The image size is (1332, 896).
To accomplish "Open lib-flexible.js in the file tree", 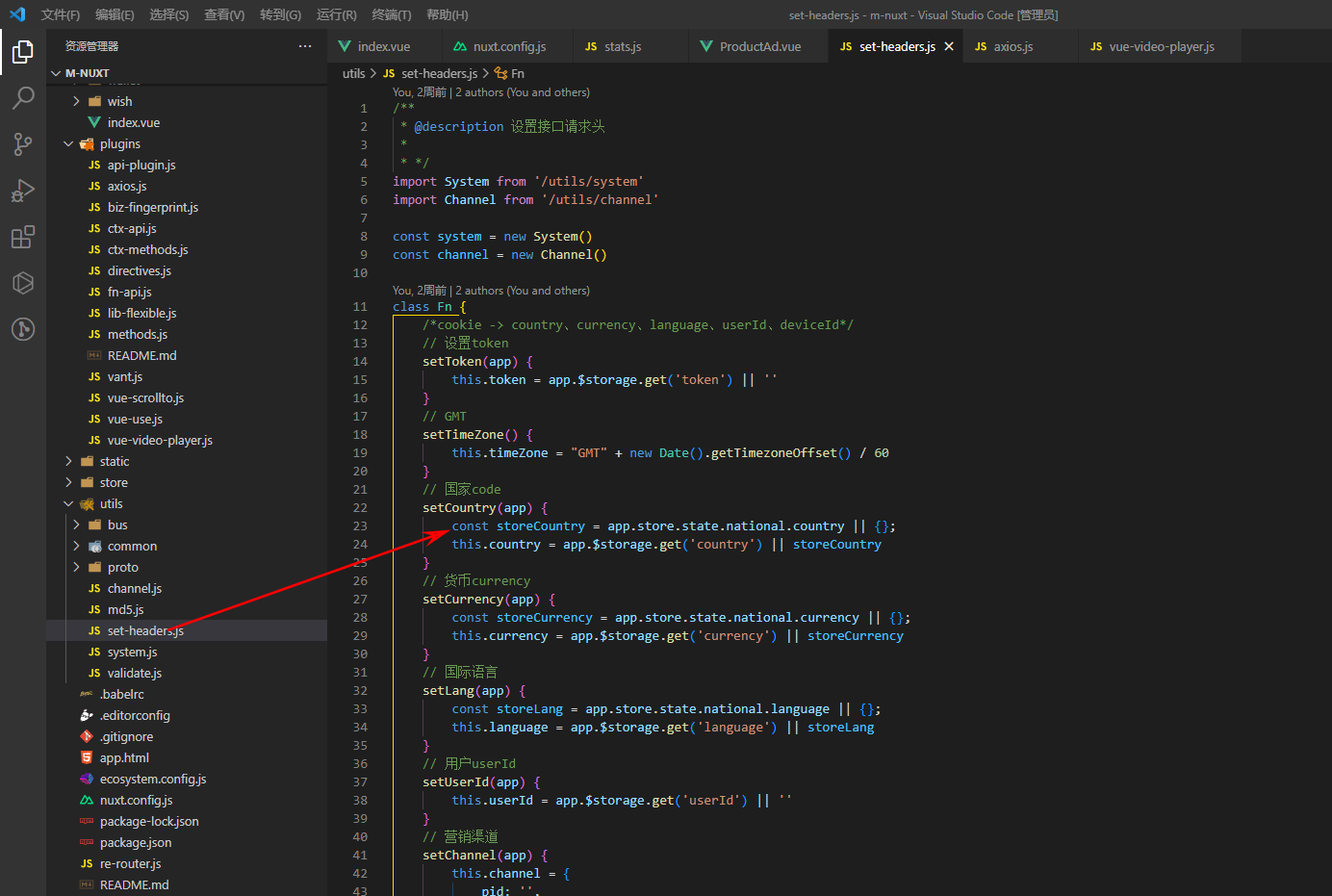I will (x=187, y=313).
